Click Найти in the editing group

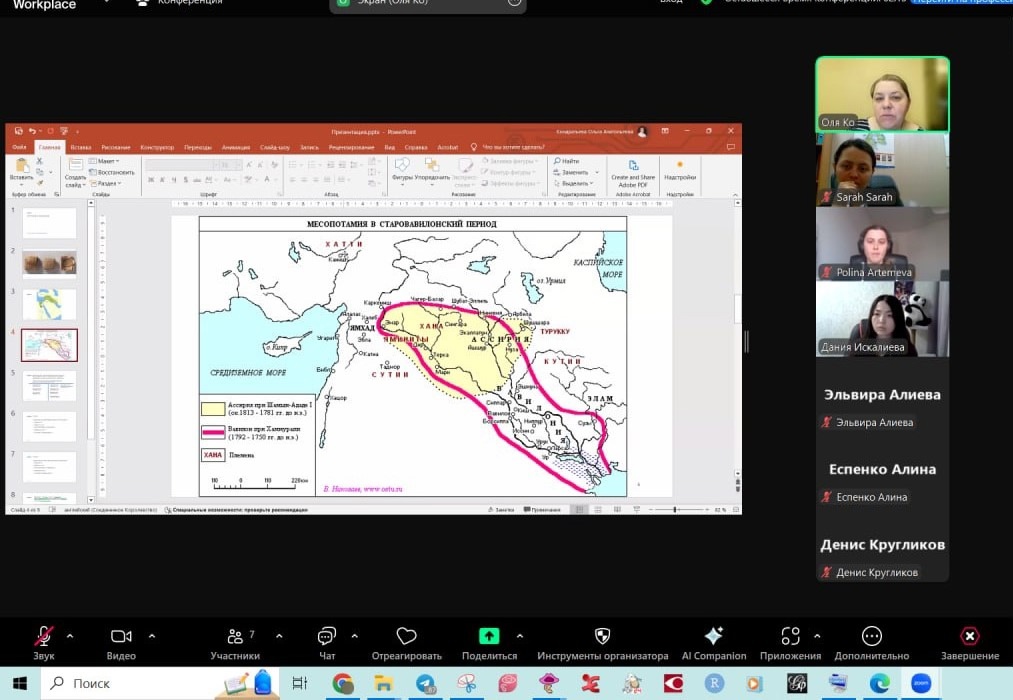tap(567, 161)
